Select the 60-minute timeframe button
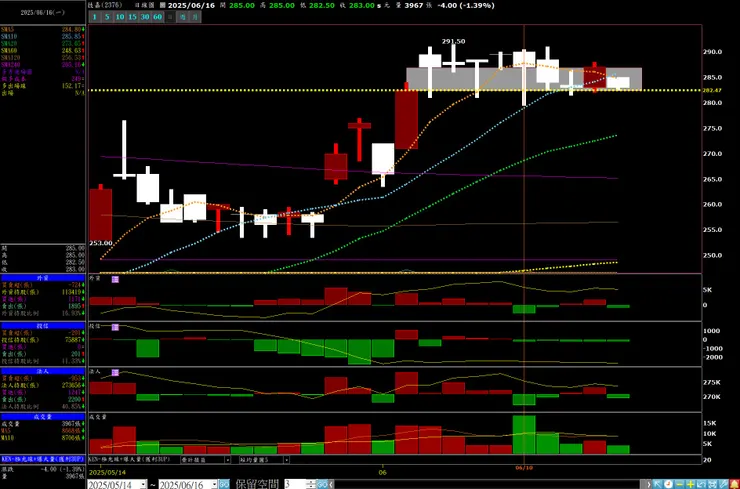The height and width of the screenshot is (489, 740). point(158,17)
